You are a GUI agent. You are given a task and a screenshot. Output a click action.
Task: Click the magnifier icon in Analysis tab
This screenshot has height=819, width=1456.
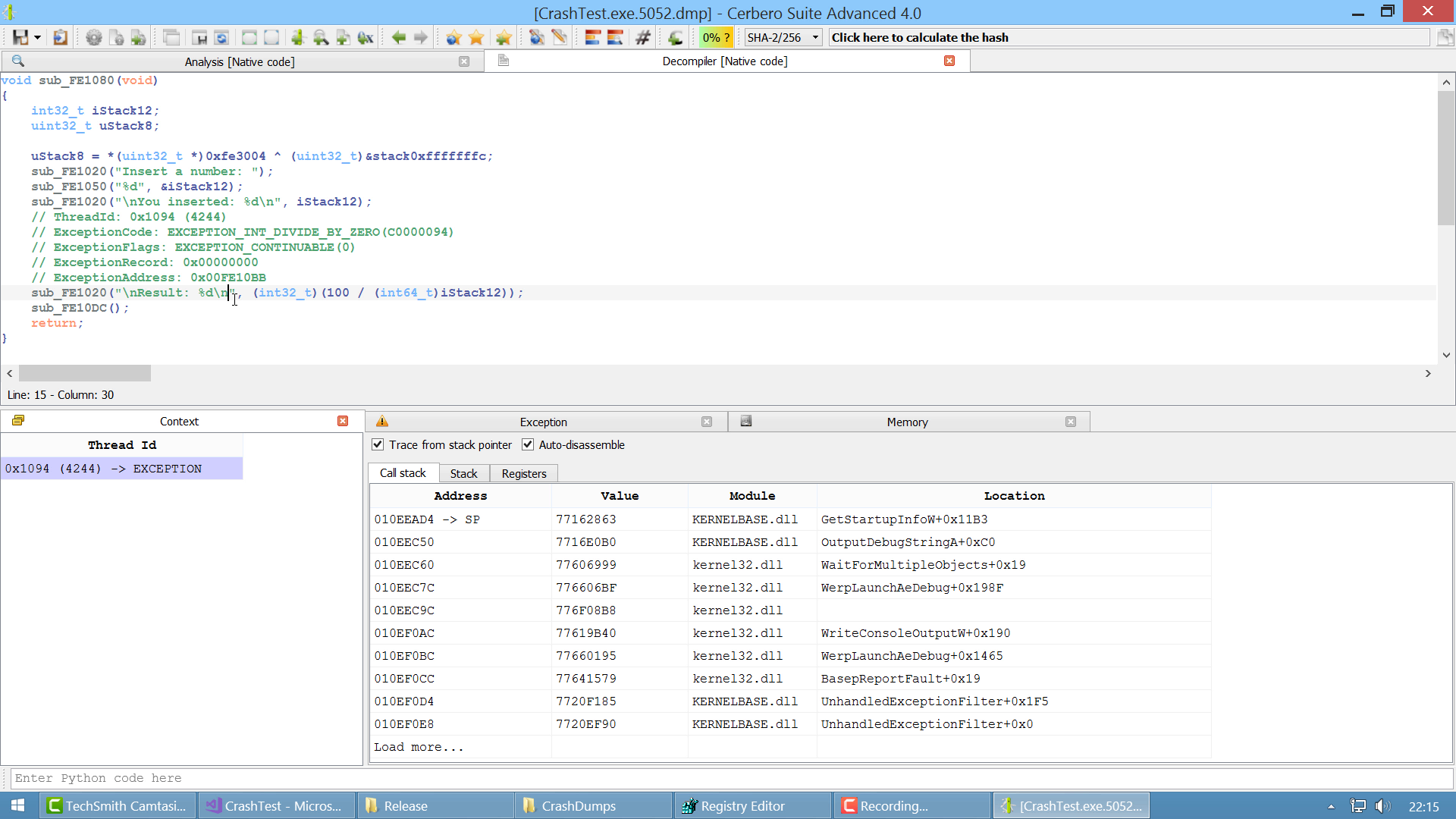18,61
